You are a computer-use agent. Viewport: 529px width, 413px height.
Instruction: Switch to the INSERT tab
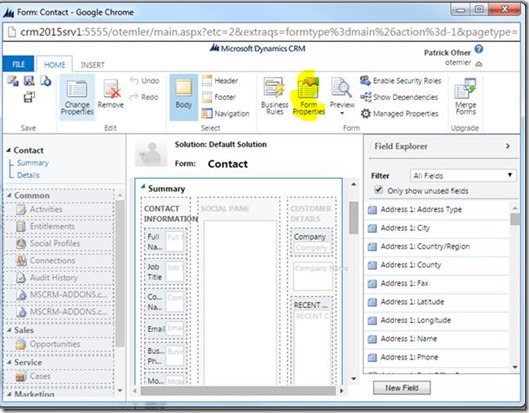92,65
